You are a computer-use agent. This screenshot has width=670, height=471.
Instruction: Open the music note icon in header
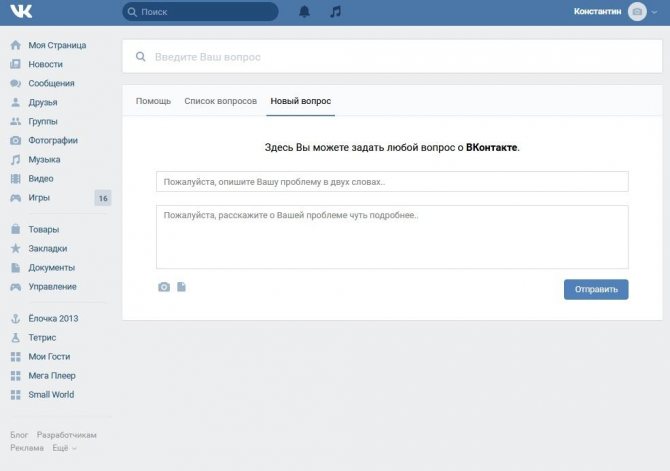click(335, 12)
